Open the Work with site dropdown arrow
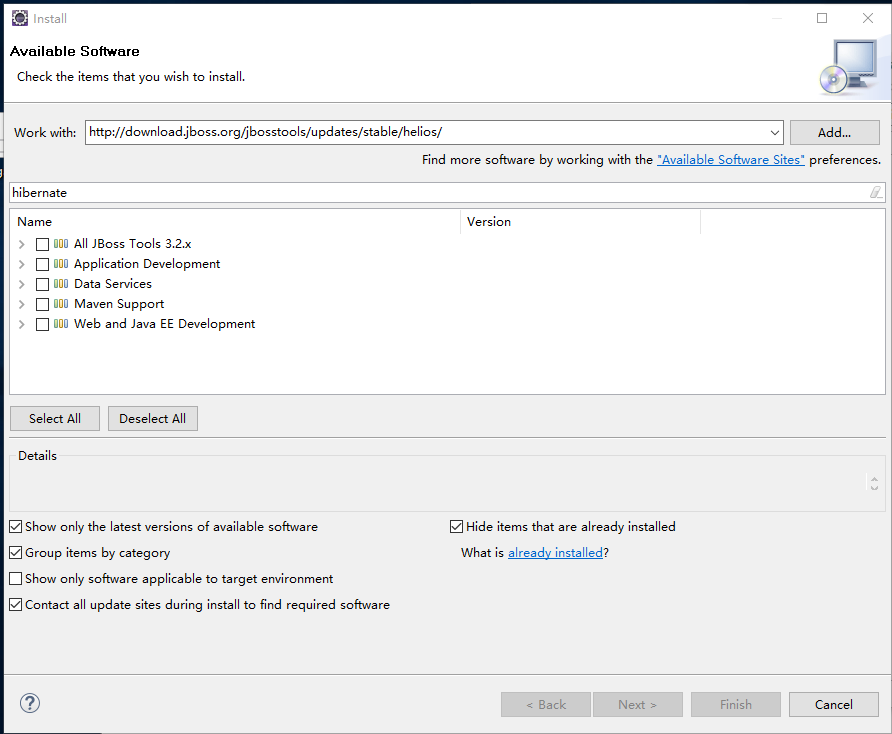 tap(774, 133)
